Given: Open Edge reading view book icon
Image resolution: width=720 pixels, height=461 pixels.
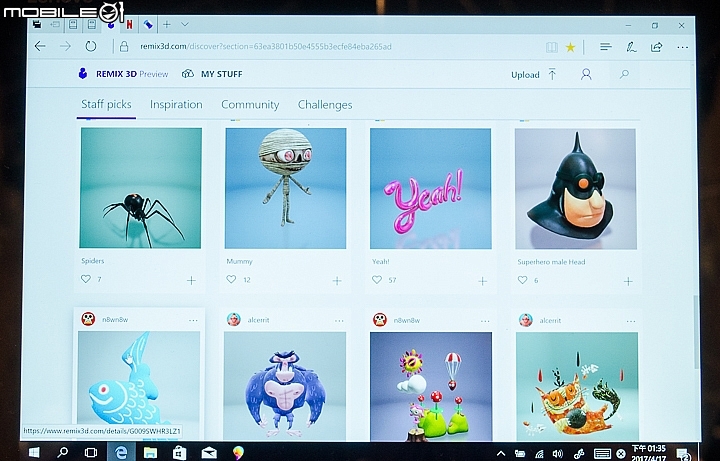Looking at the screenshot, I should click(x=551, y=47).
